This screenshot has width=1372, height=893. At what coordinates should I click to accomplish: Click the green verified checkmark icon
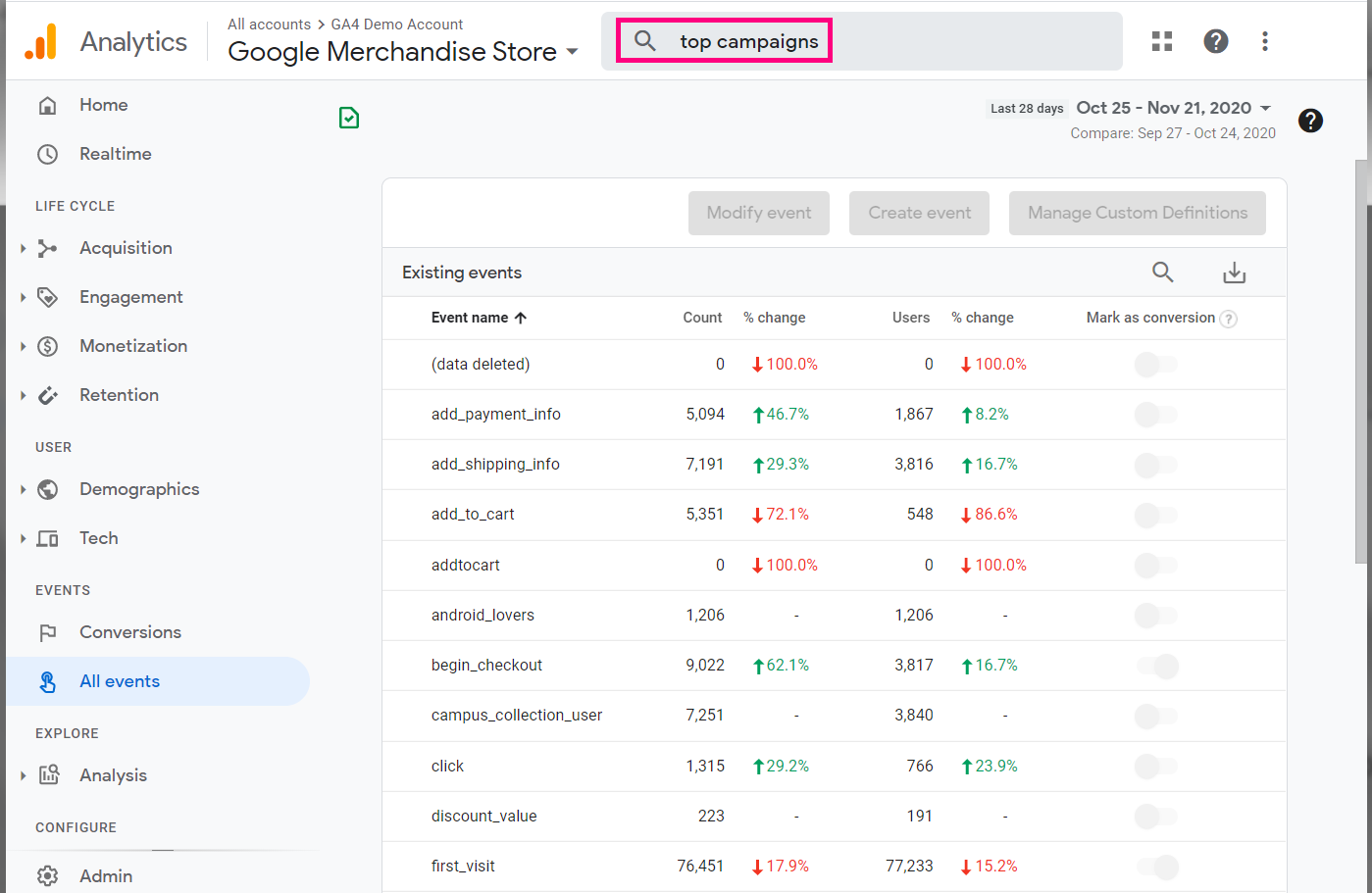click(x=349, y=119)
